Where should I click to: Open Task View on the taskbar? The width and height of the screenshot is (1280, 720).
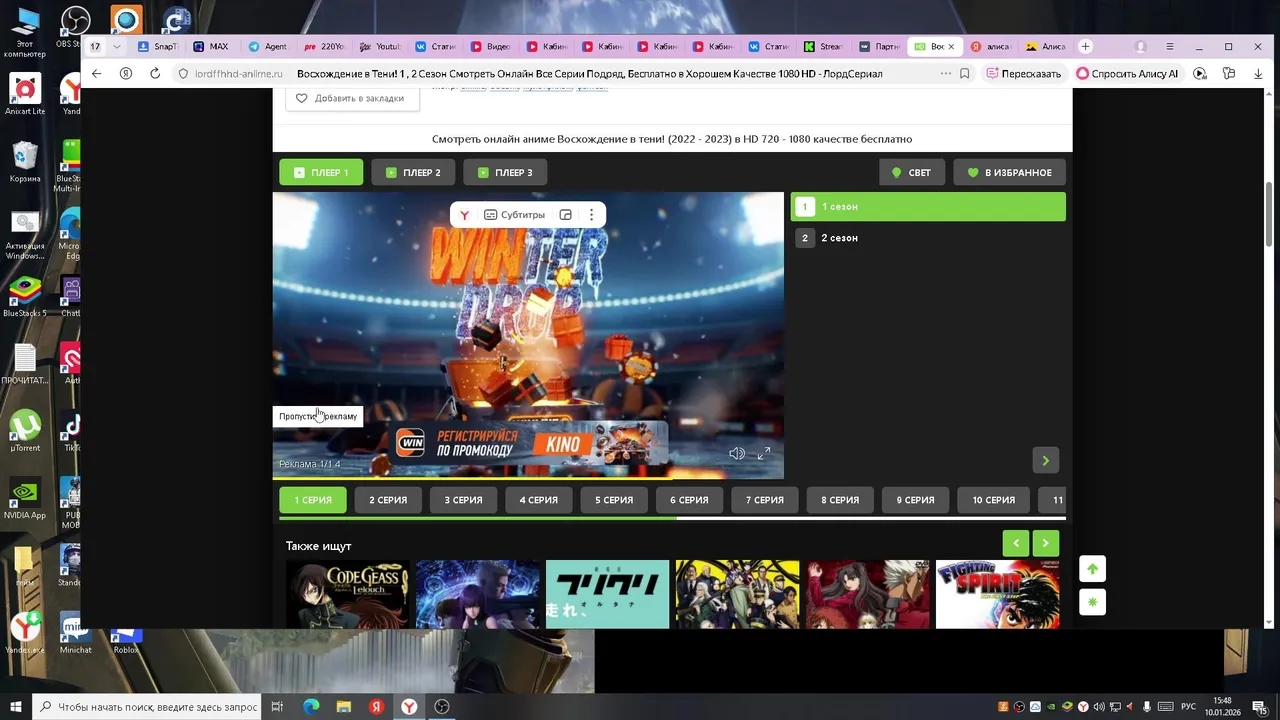[277, 706]
